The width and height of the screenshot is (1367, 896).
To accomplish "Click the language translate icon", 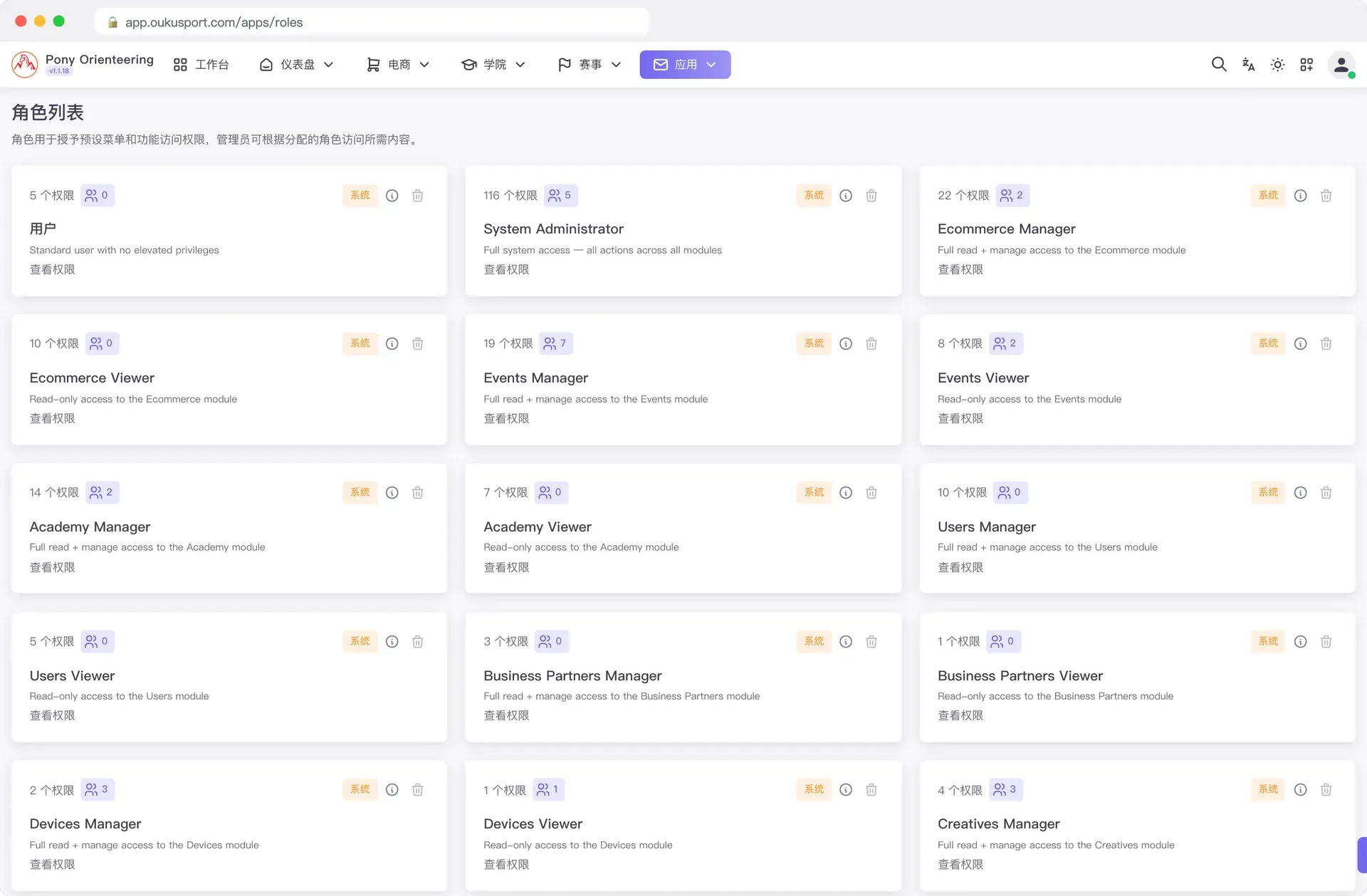I will [1248, 65].
